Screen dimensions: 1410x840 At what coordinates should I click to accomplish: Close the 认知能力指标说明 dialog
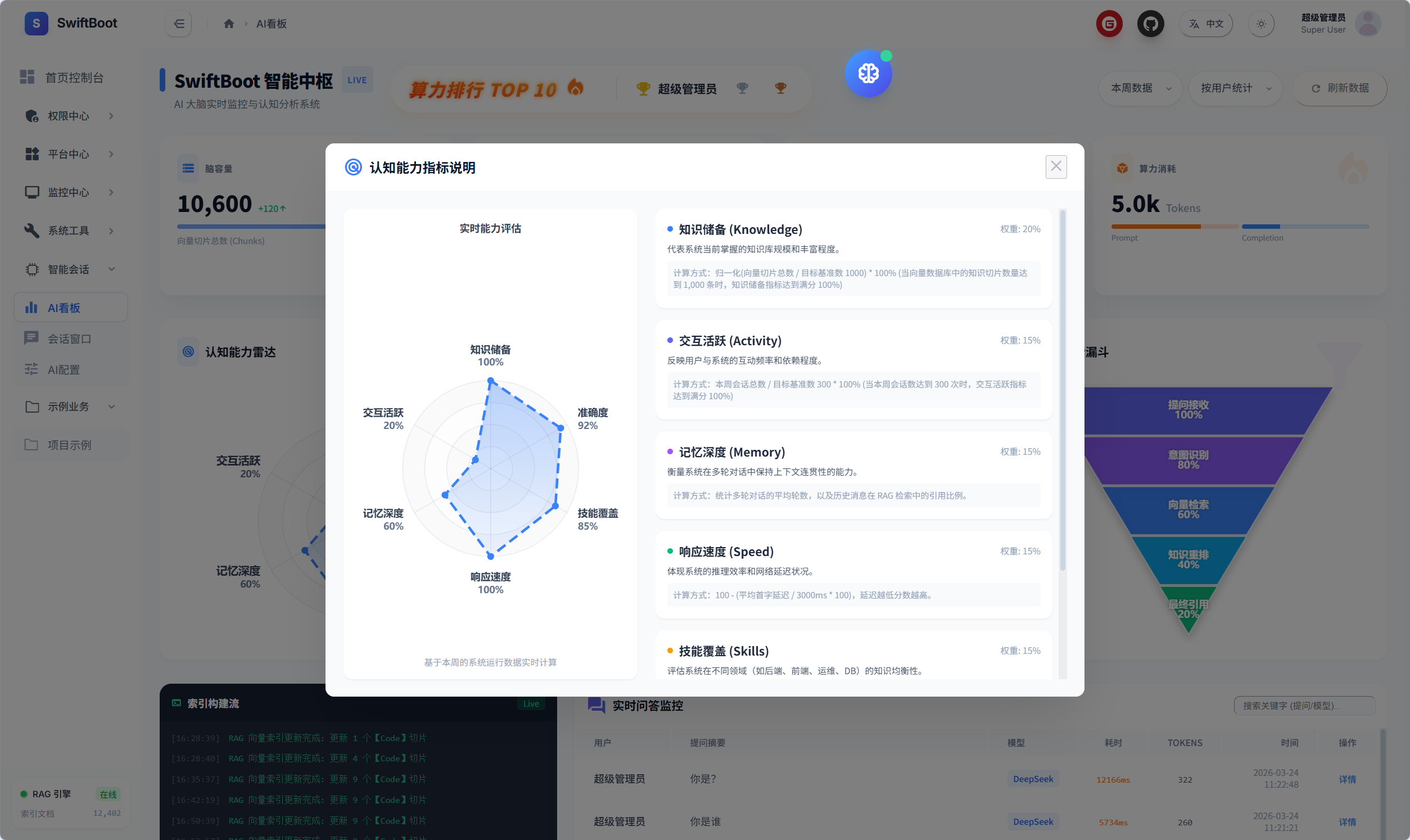1056,166
